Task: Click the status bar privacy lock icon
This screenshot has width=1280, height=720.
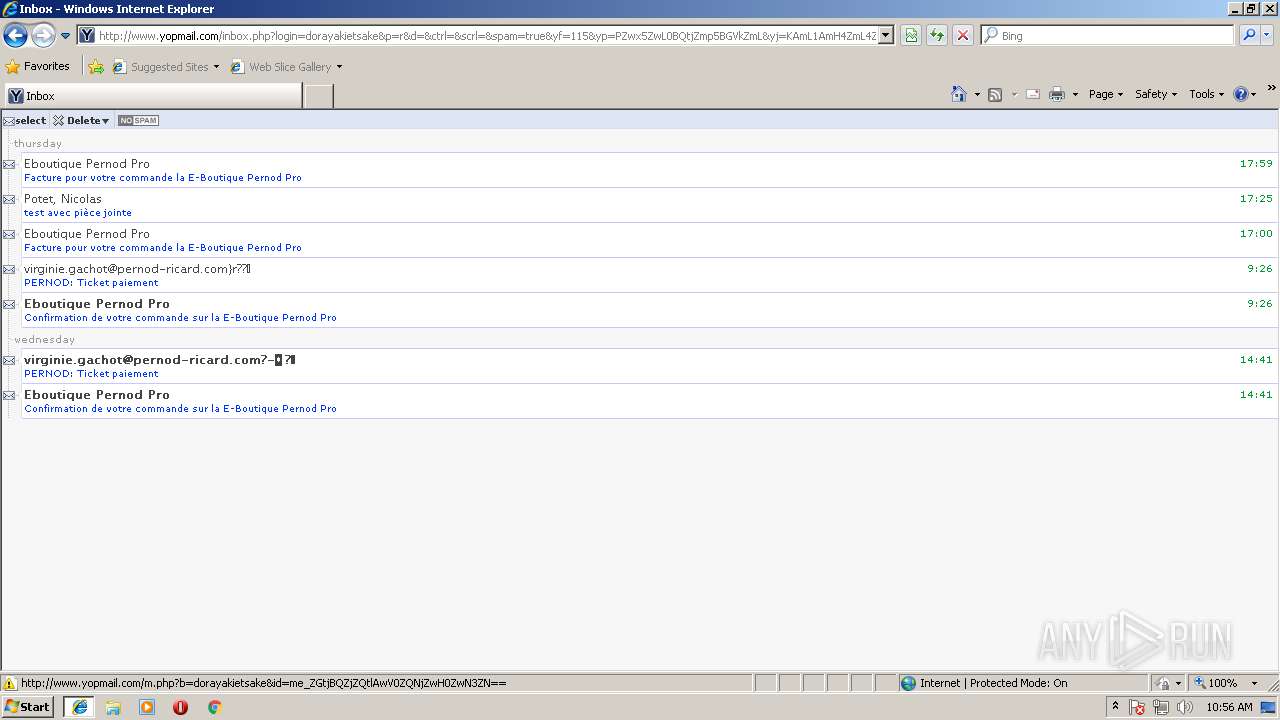Action: coord(1163,683)
